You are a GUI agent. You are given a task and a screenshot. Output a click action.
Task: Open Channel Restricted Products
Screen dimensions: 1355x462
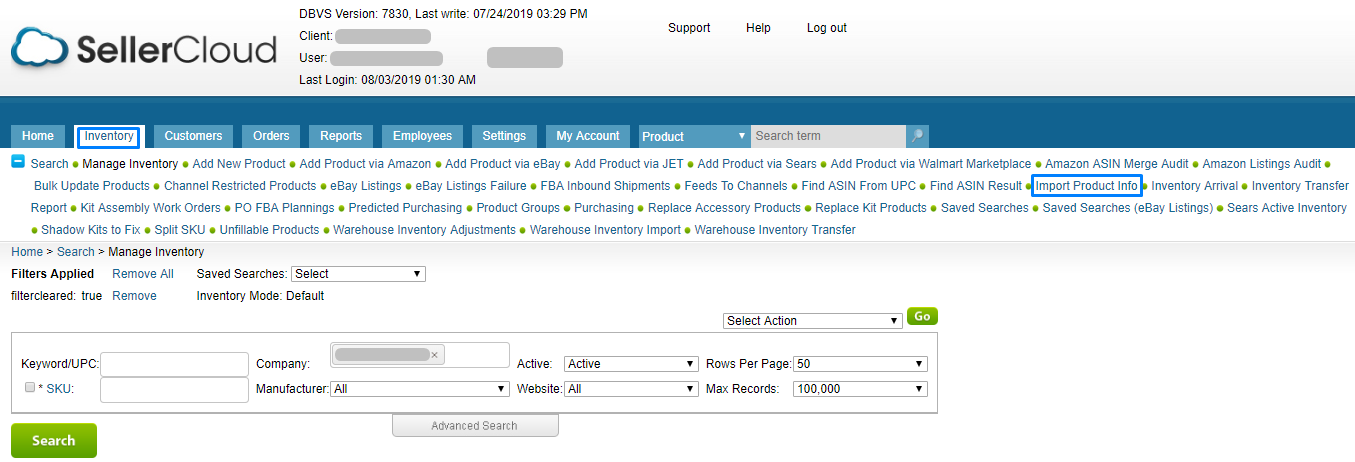pos(240,186)
